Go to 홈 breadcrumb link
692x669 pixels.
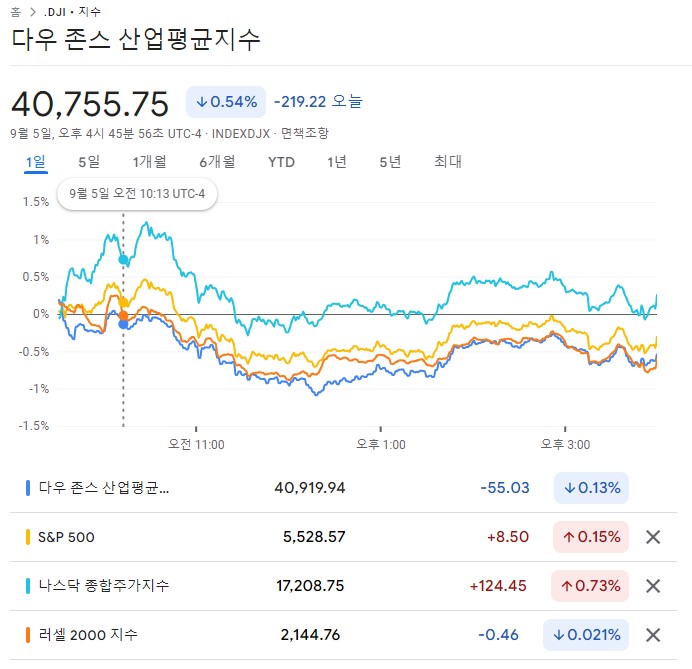coord(15,11)
